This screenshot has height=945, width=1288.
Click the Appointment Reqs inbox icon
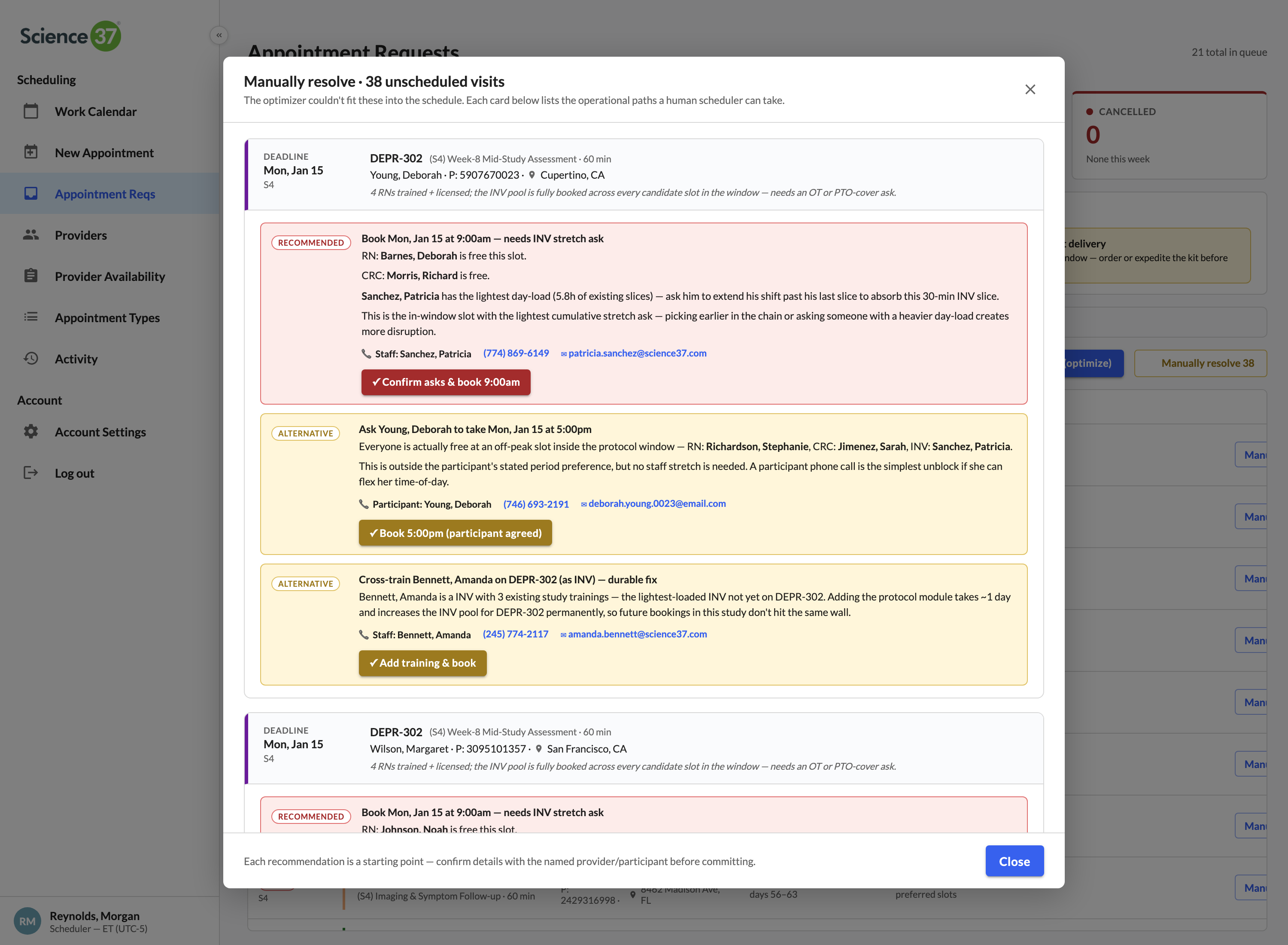click(x=31, y=193)
